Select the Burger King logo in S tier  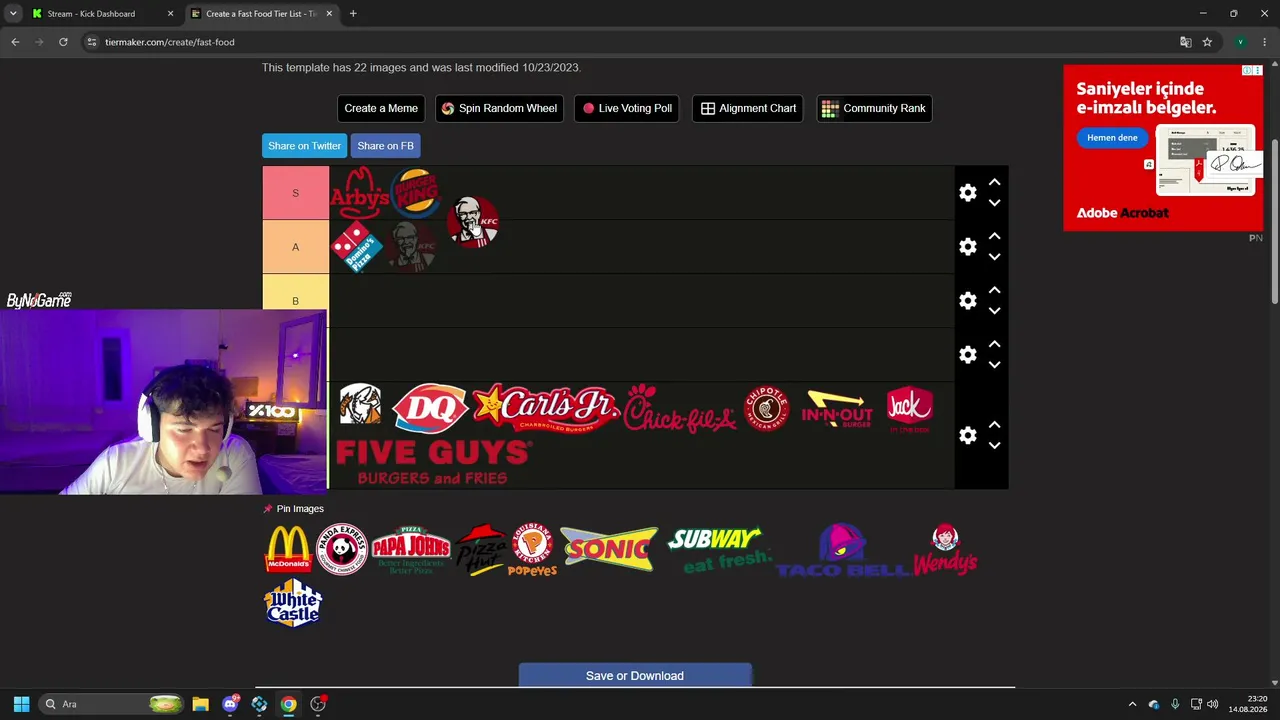click(416, 191)
